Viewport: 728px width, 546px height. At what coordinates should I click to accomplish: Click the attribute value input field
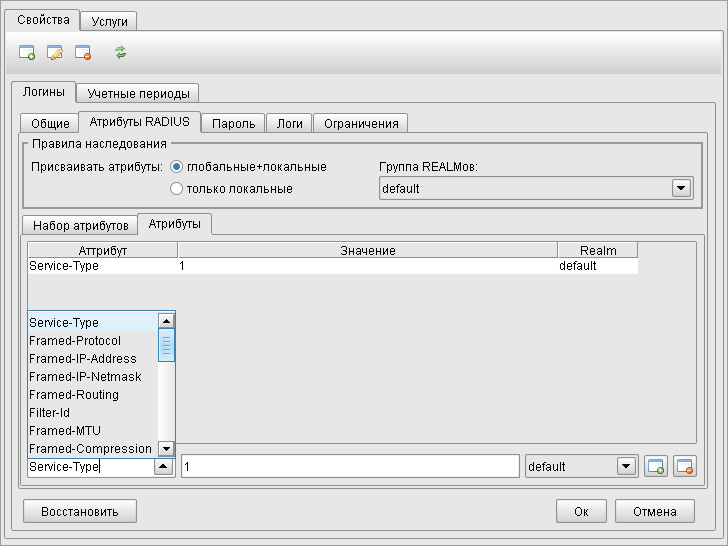click(349, 466)
